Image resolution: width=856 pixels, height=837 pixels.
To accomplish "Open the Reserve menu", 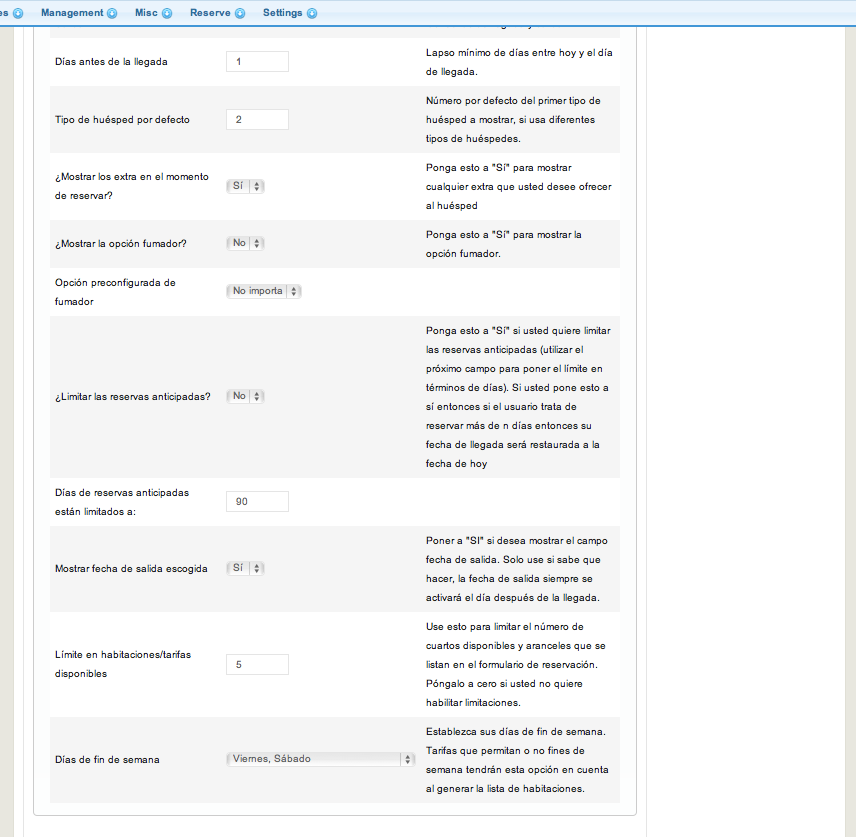I will (217, 13).
